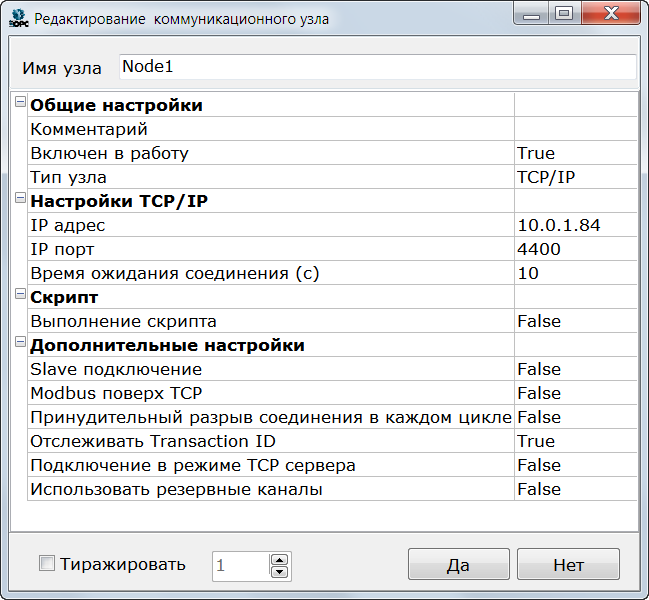Maximize the node editing window
The width and height of the screenshot is (649, 600).
click(564, 14)
